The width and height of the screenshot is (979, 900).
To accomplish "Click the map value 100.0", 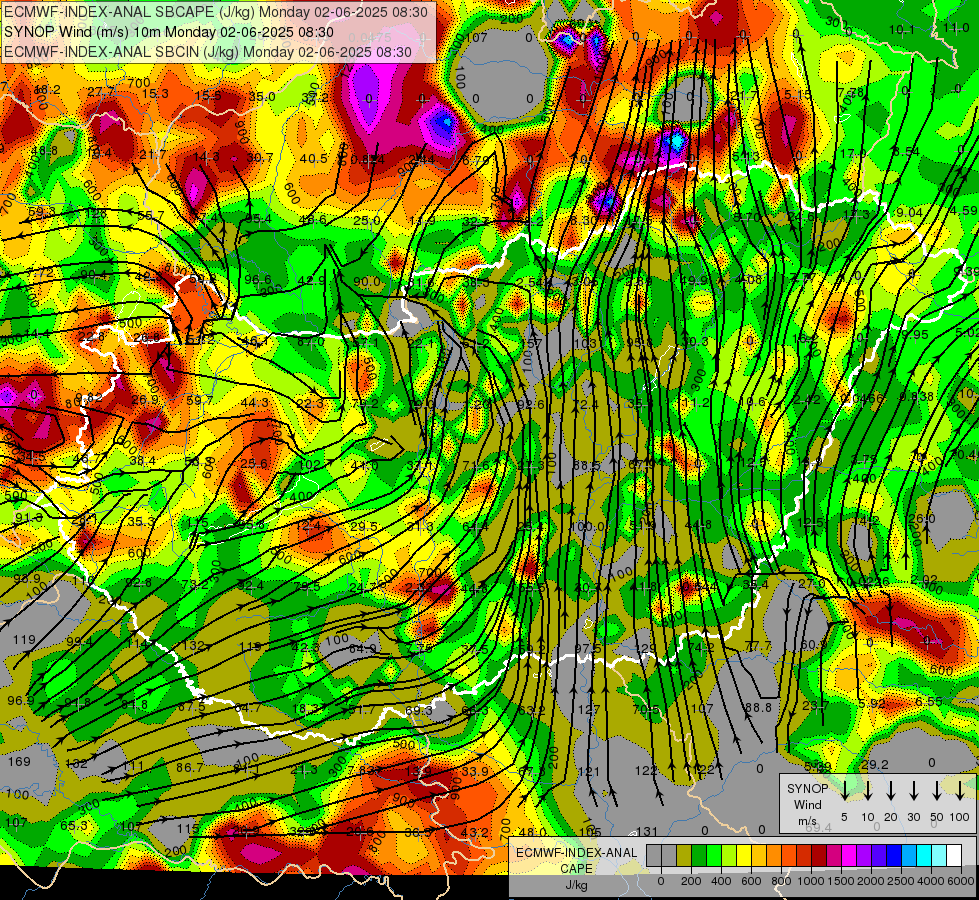I will pos(588,527).
